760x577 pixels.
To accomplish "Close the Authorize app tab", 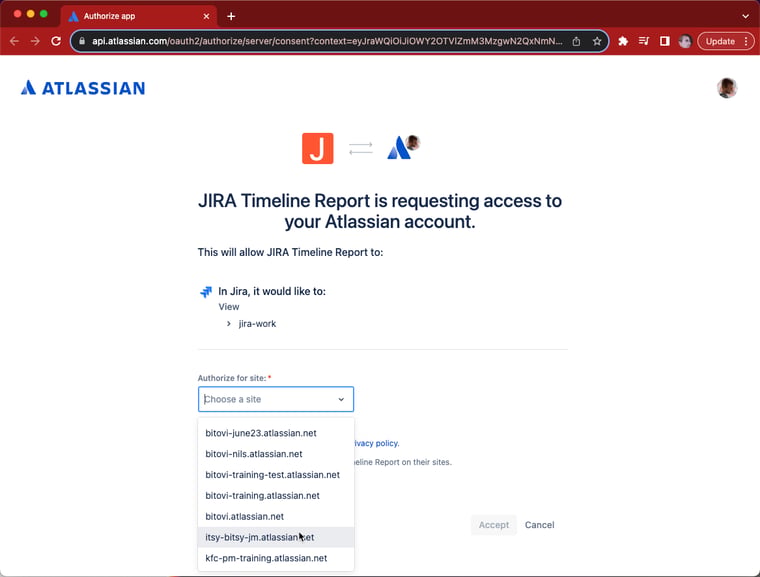I will (206, 16).
